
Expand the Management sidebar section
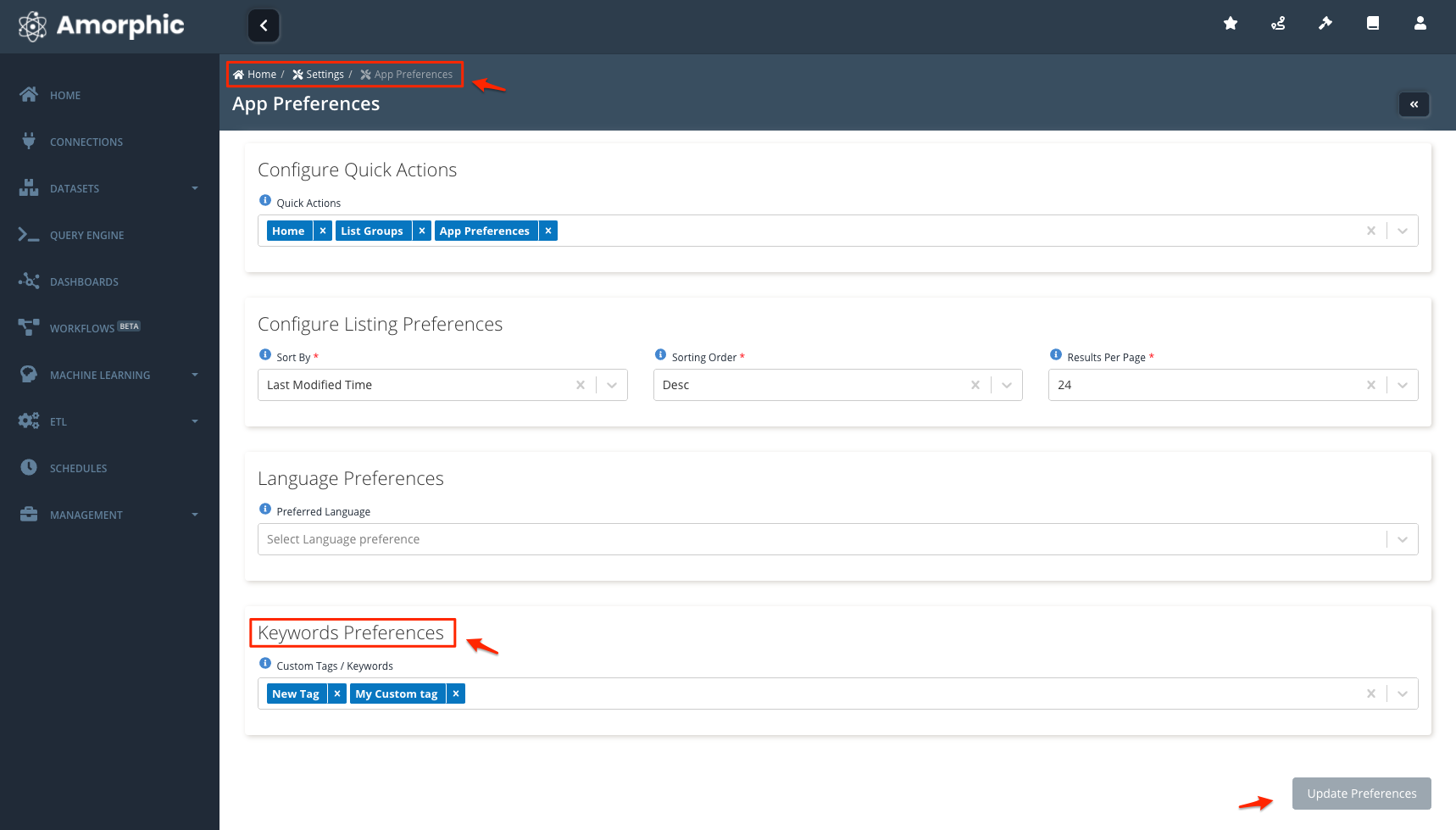point(196,515)
